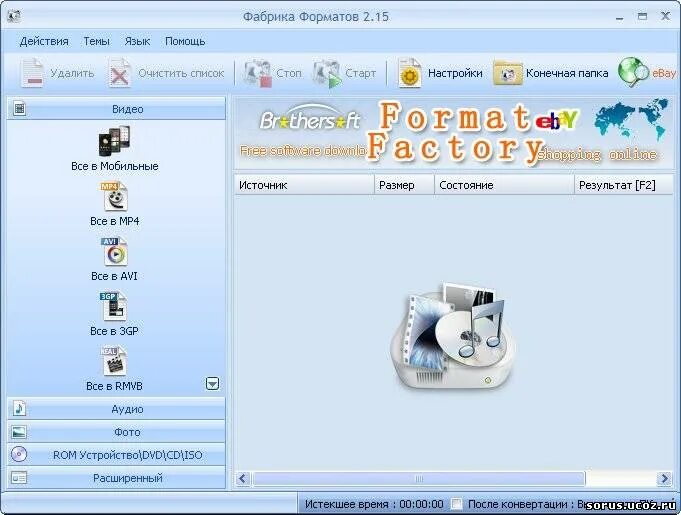681x515 pixels.
Task: Click the scroll right arrow
Action: pyautogui.click(x=664, y=479)
